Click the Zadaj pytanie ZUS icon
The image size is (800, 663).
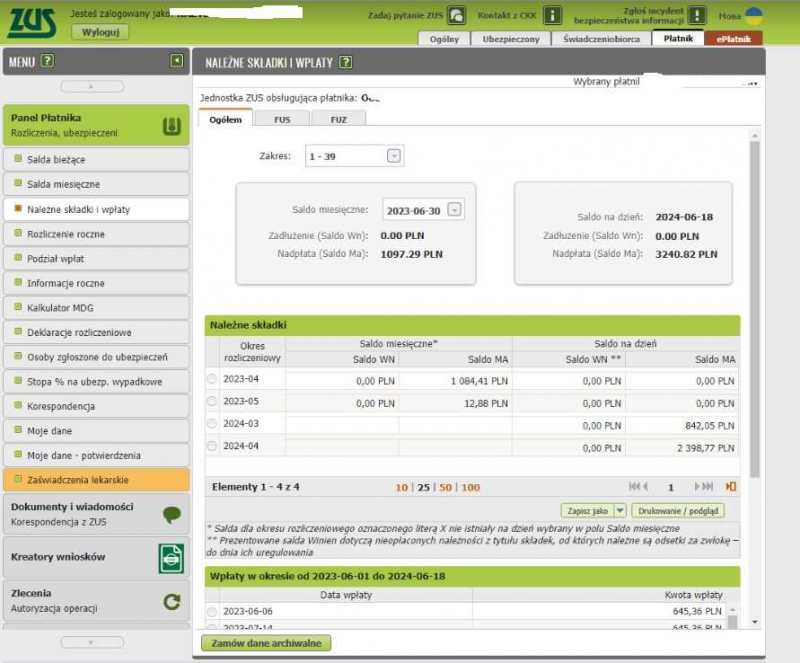tap(456, 16)
